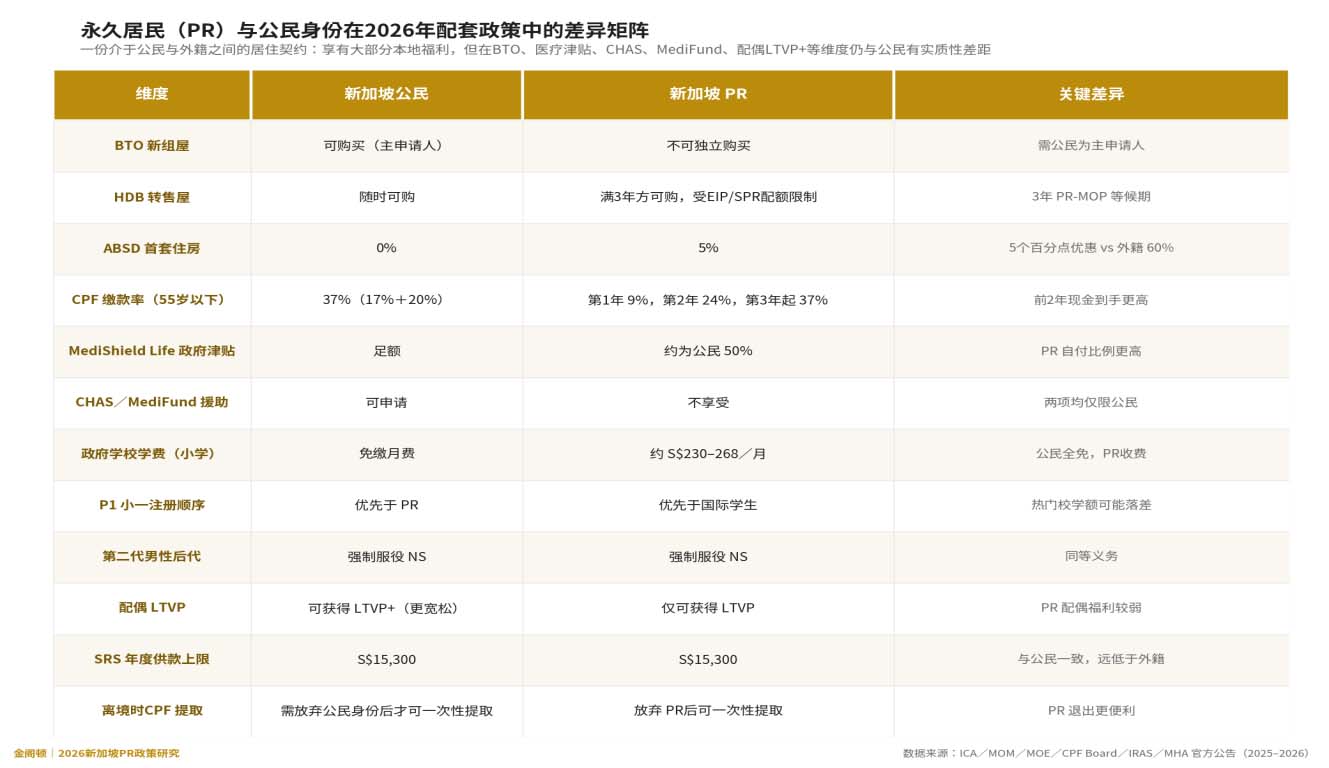Click the CHAS／MediFund 援助 row label
Screen dimensions: 1329x768
(152, 402)
